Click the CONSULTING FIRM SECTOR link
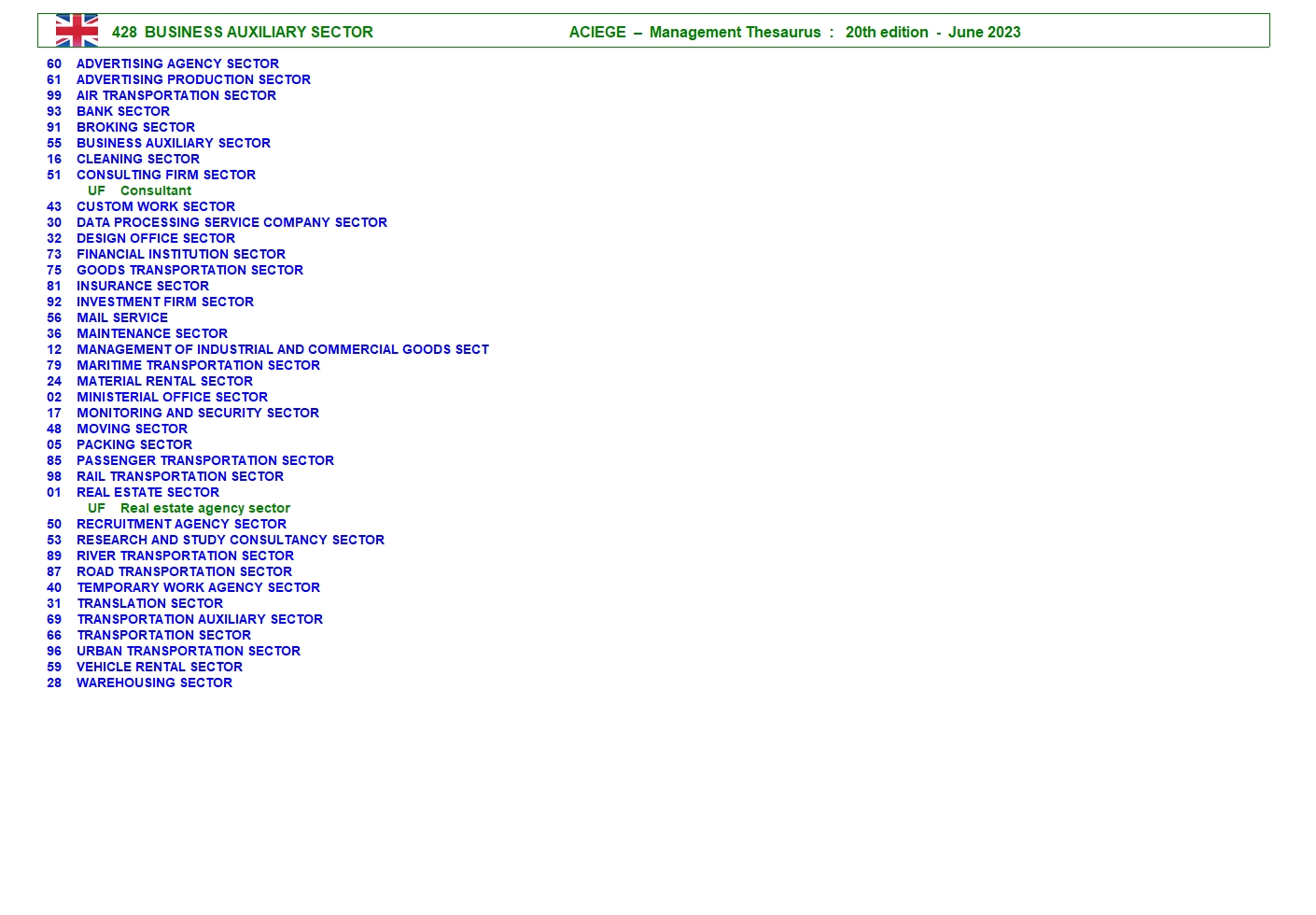 click(165, 176)
